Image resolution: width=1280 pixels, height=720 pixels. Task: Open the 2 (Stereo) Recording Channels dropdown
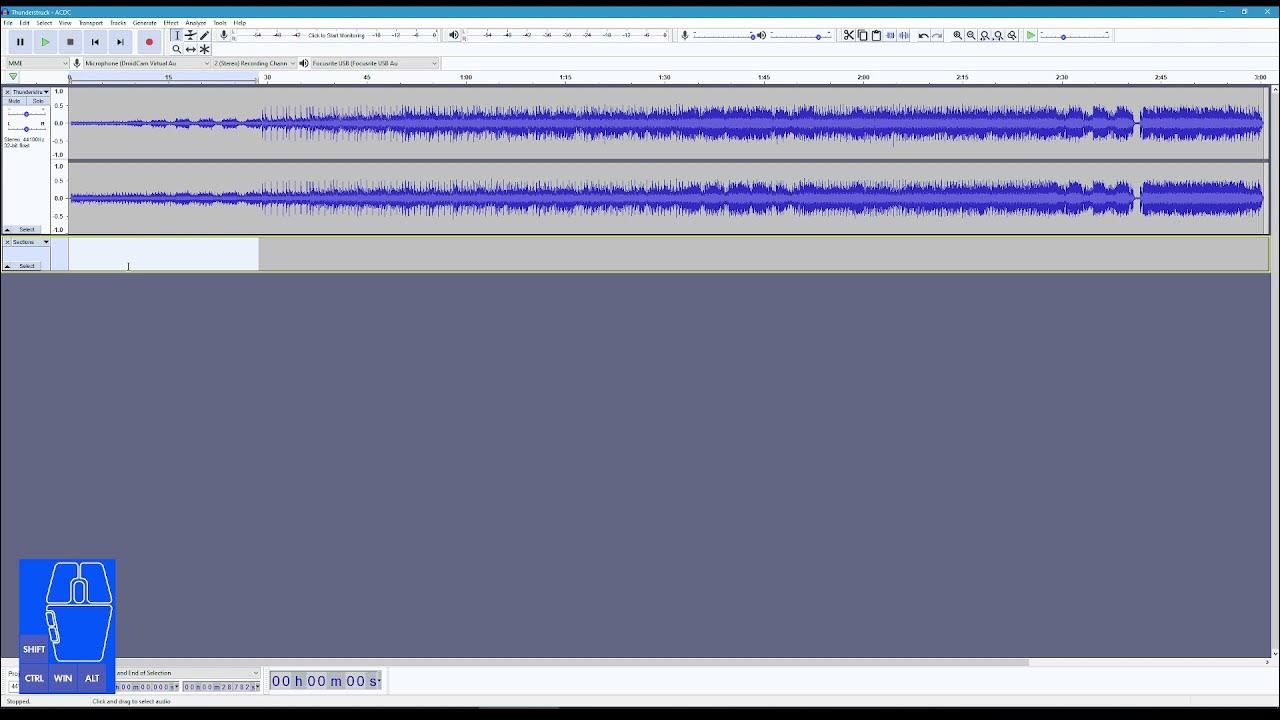tap(254, 63)
